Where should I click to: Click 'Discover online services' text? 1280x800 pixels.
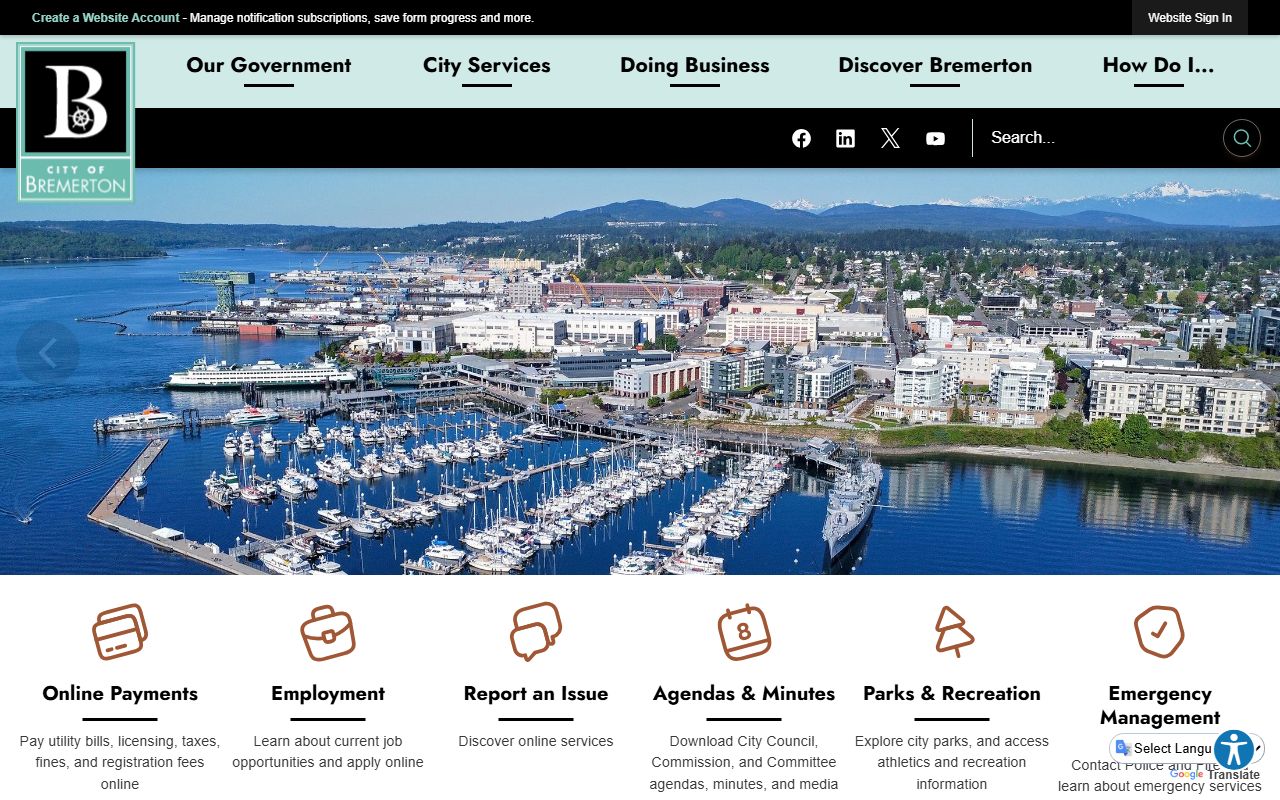[x=536, y=741]
